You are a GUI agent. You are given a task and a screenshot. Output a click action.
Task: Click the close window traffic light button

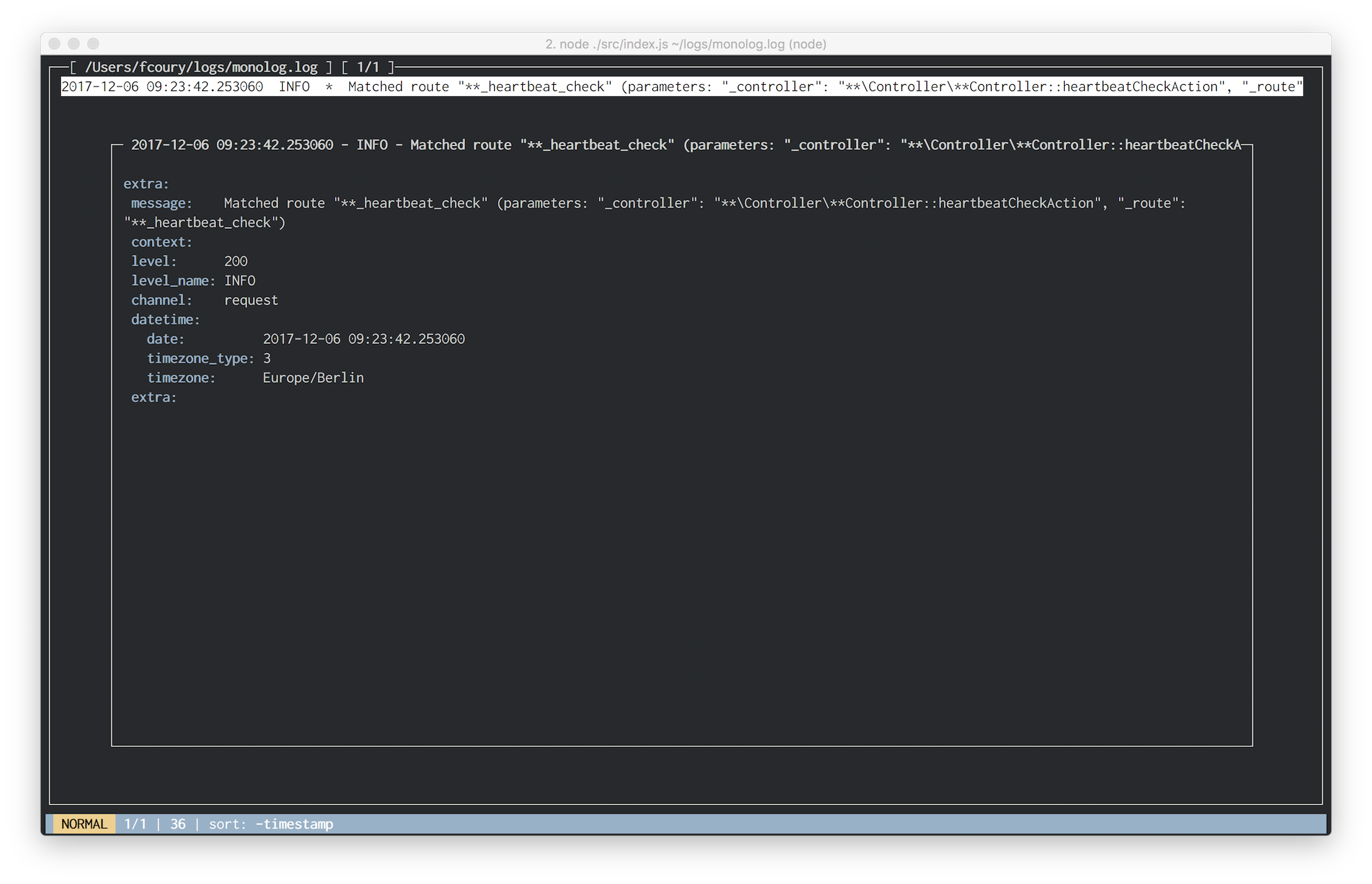[55, 44]
